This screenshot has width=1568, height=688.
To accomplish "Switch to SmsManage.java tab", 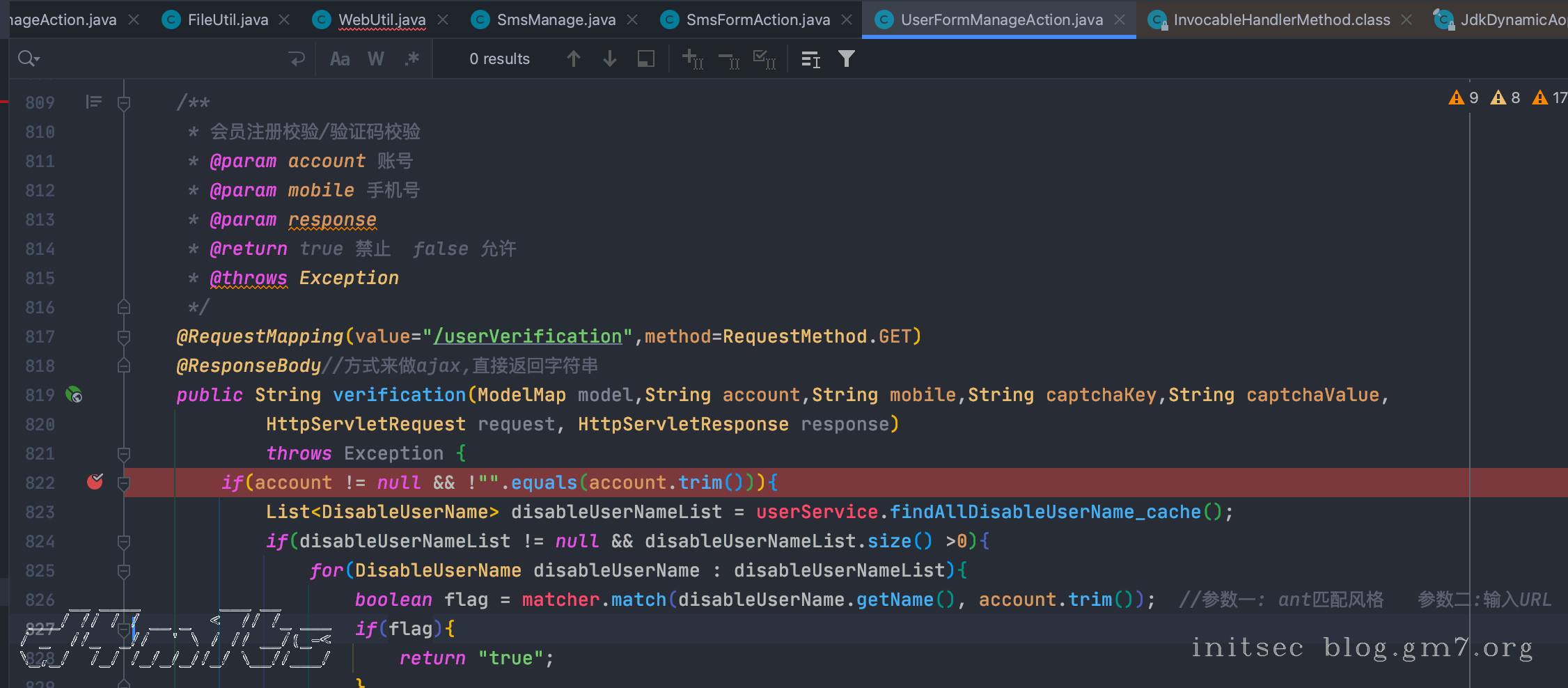I will pos(556,19).
